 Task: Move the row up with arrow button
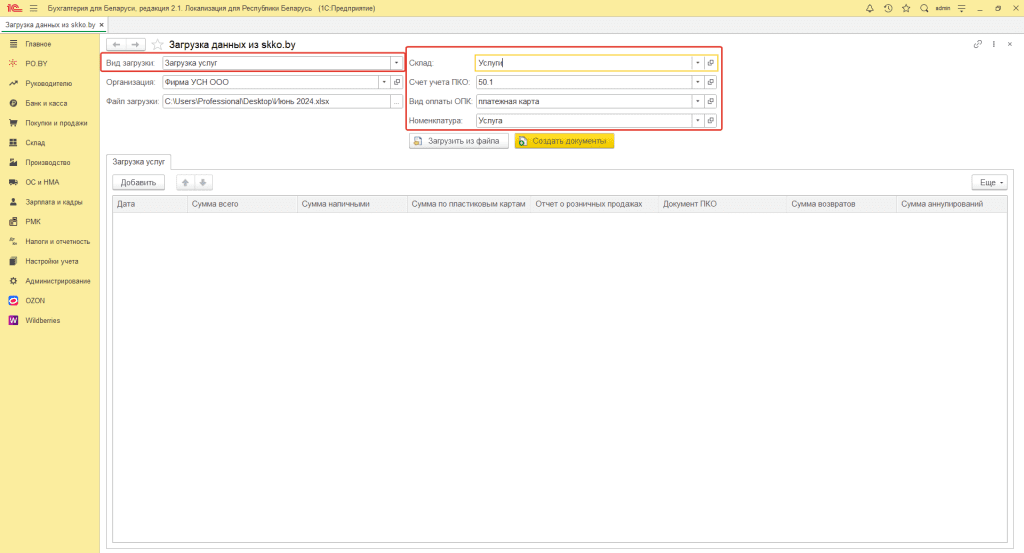[185, 183]
